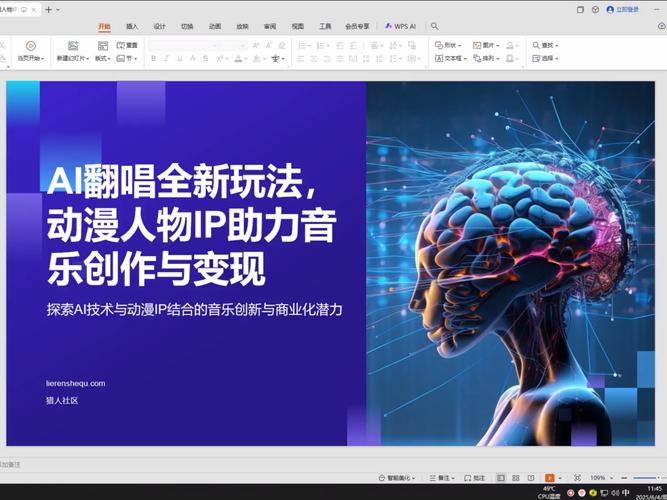The width and height of the screenshot is (667, 500).
Task: Toggle Bold text formatting
Action: click(x=153, y=59)
